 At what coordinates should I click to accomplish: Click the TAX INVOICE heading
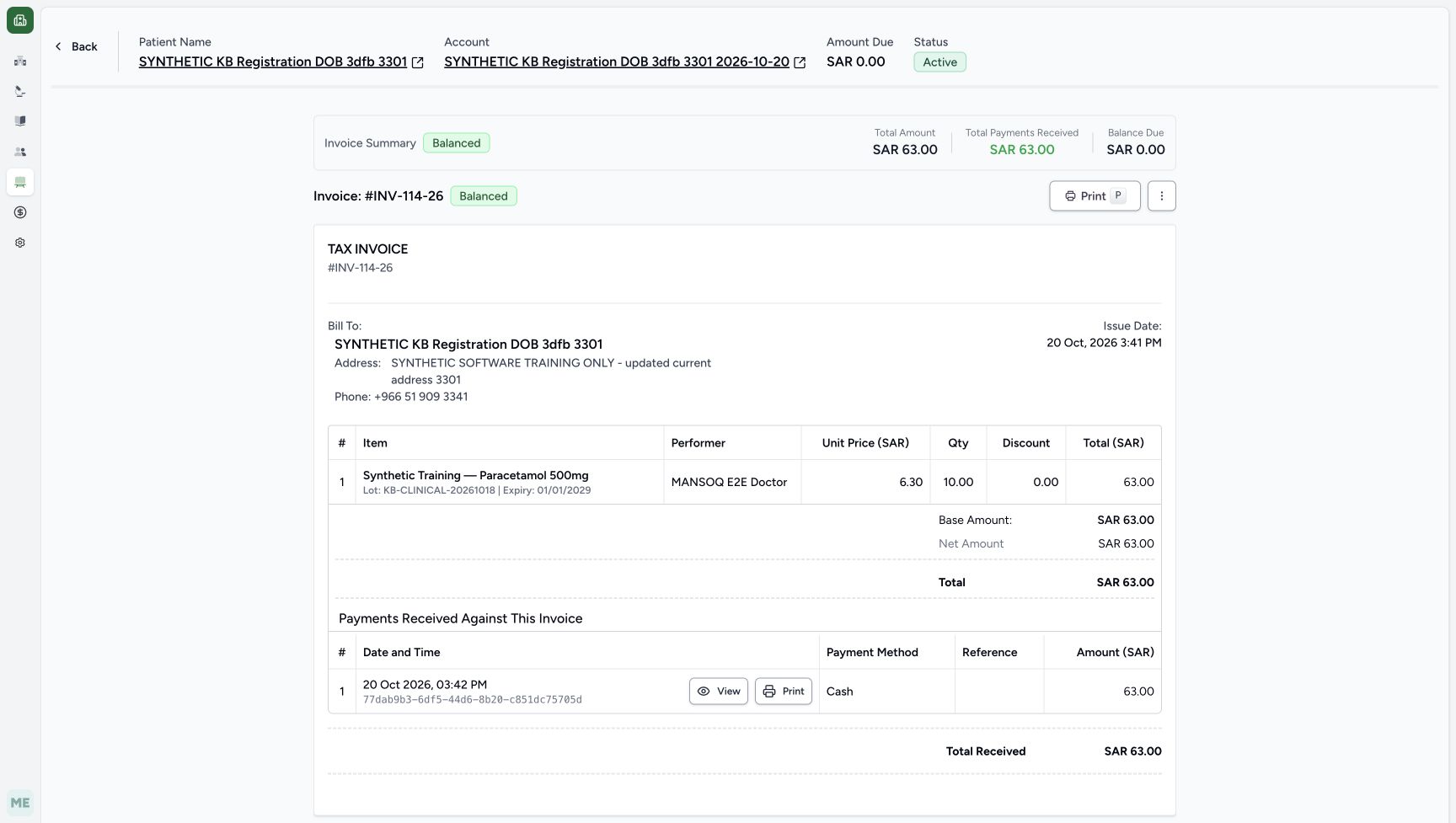point(367,249)
